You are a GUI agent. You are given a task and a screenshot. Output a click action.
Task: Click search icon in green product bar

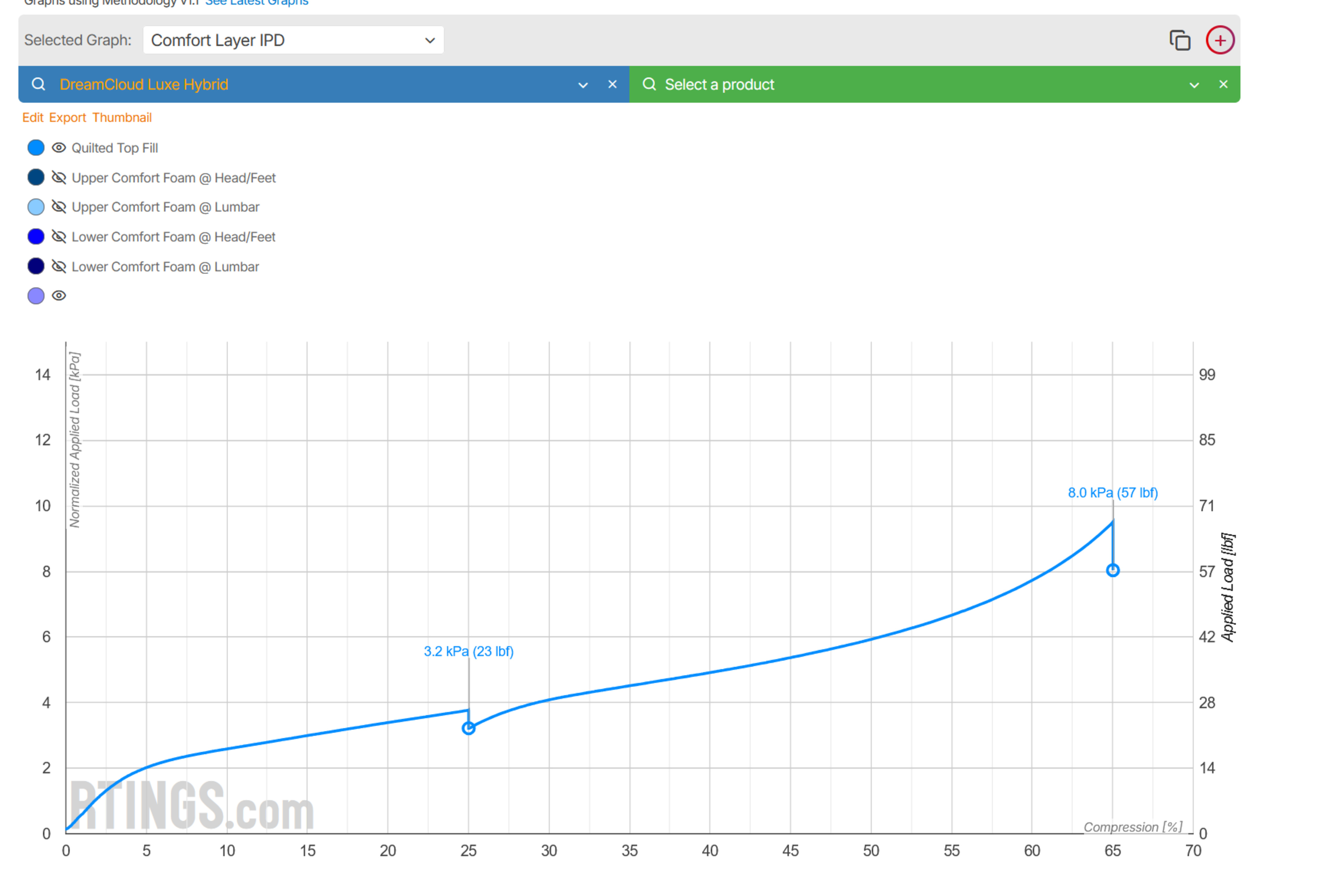tap(649, 85)
